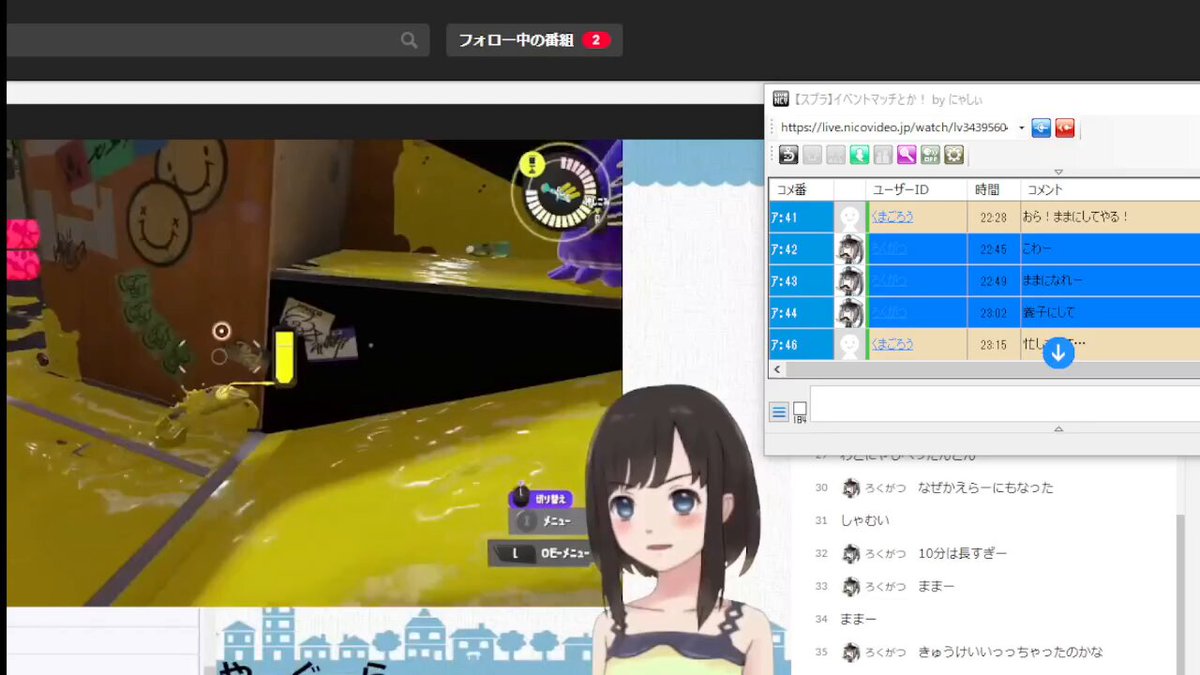Screen dimensions: 1200x675
Task: Click NCV app icon in title bar
Action: (781, 98)
